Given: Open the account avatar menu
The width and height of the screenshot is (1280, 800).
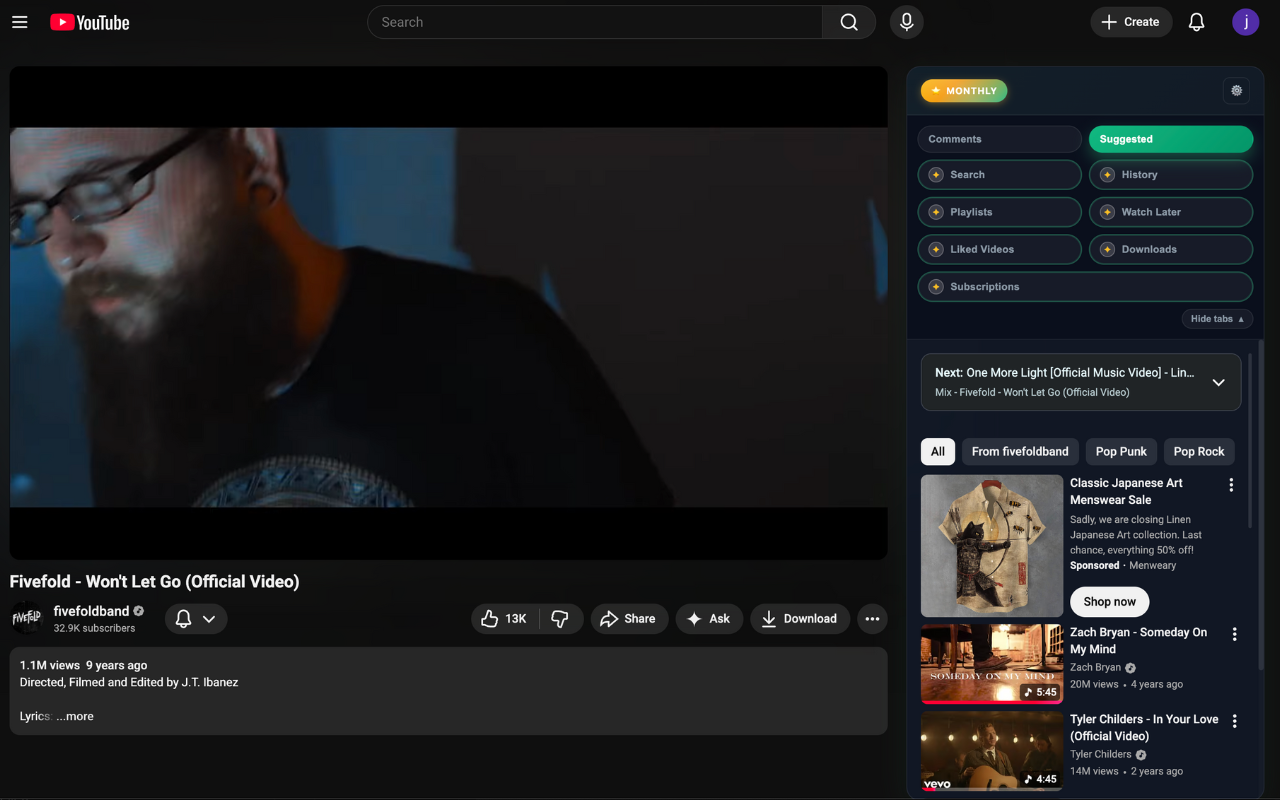Looking at the screenshot, I should pyautogui.click(x=1245, y=22).
